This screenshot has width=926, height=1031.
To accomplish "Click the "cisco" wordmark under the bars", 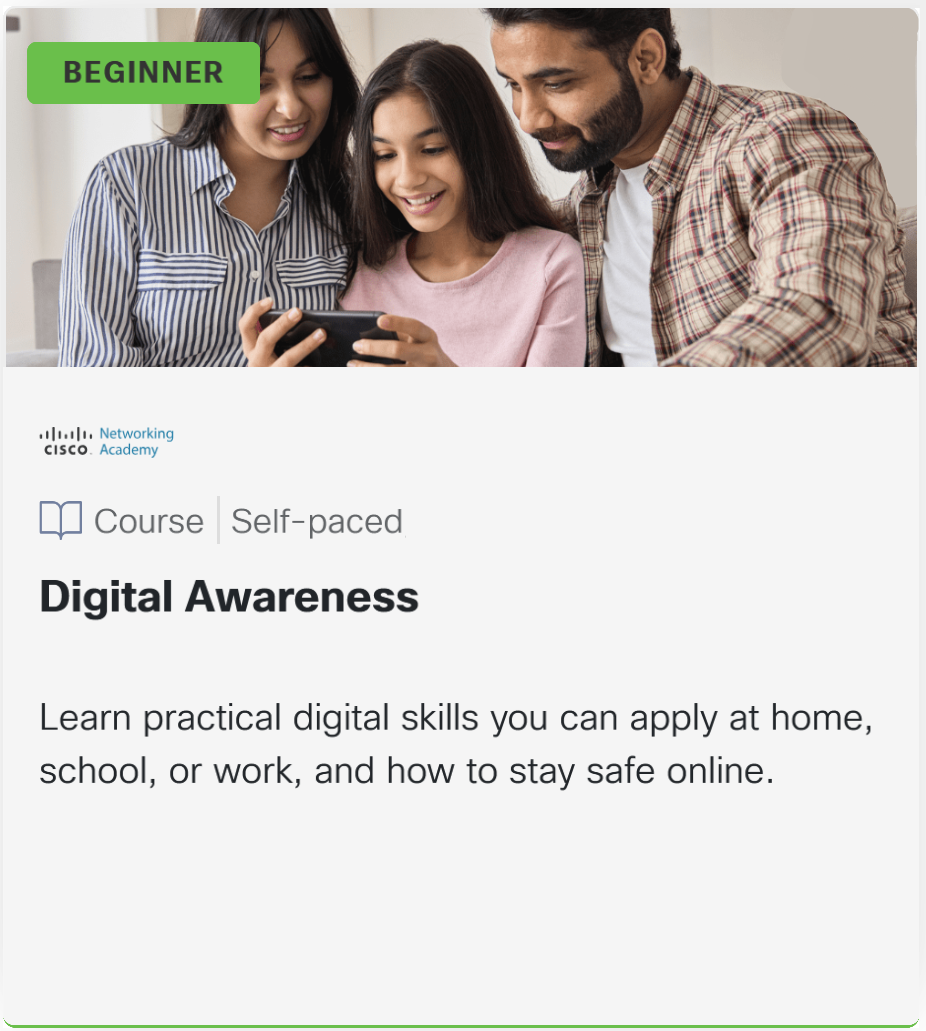I will point(65,450).
